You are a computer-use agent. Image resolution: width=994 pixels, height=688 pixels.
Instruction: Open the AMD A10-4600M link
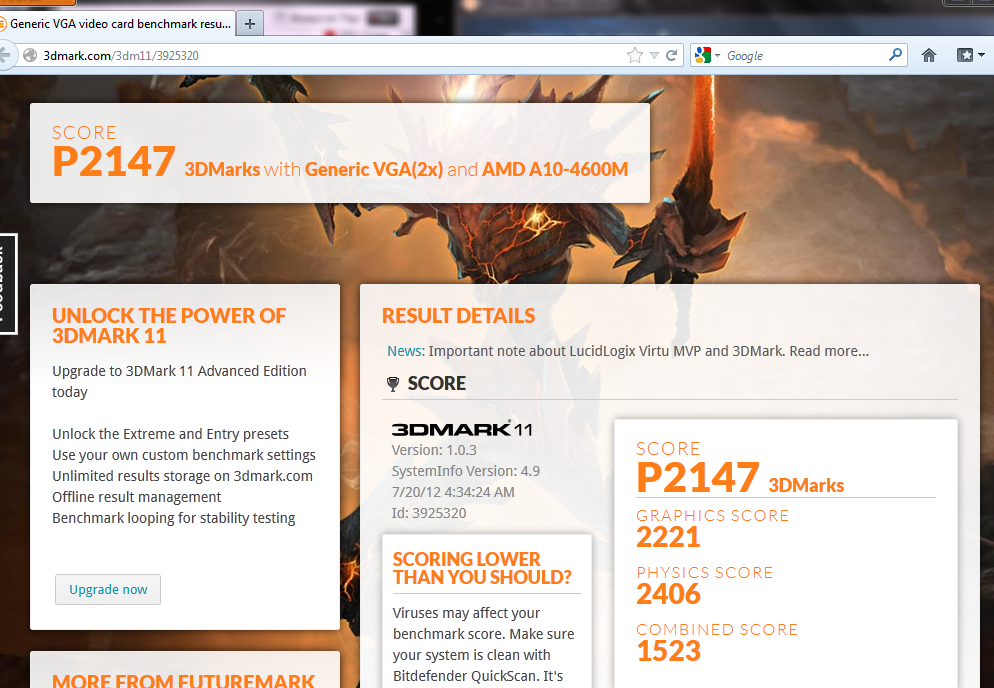pos(555,169)
